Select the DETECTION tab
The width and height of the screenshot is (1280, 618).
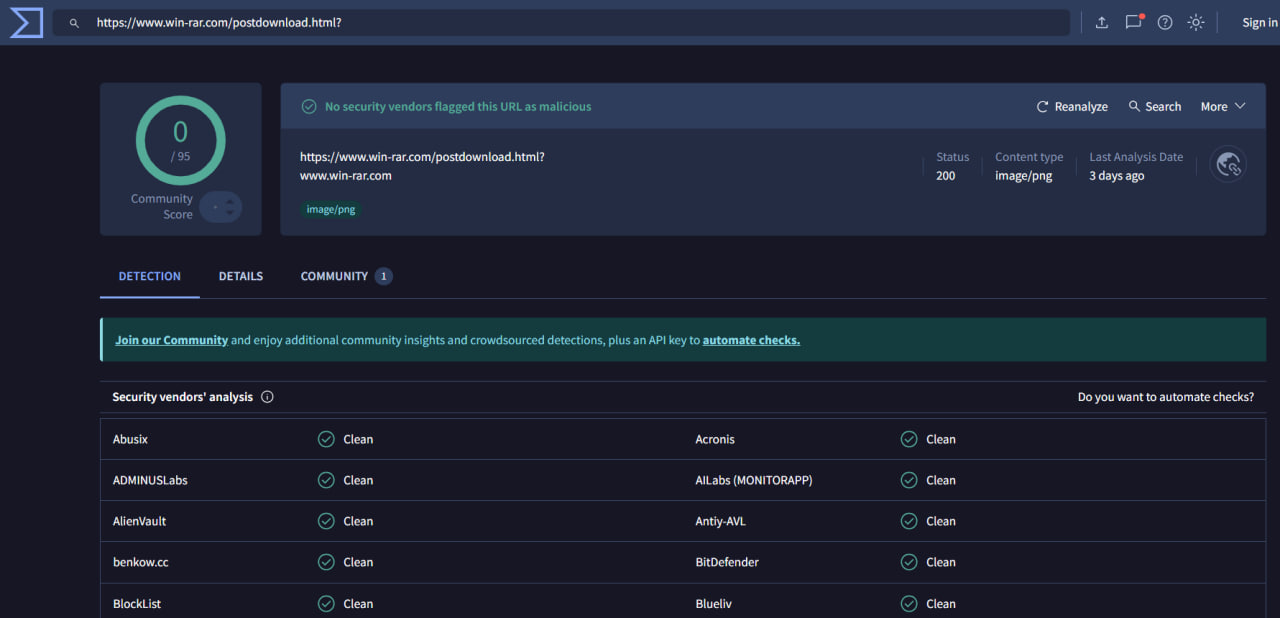(149, 276)
